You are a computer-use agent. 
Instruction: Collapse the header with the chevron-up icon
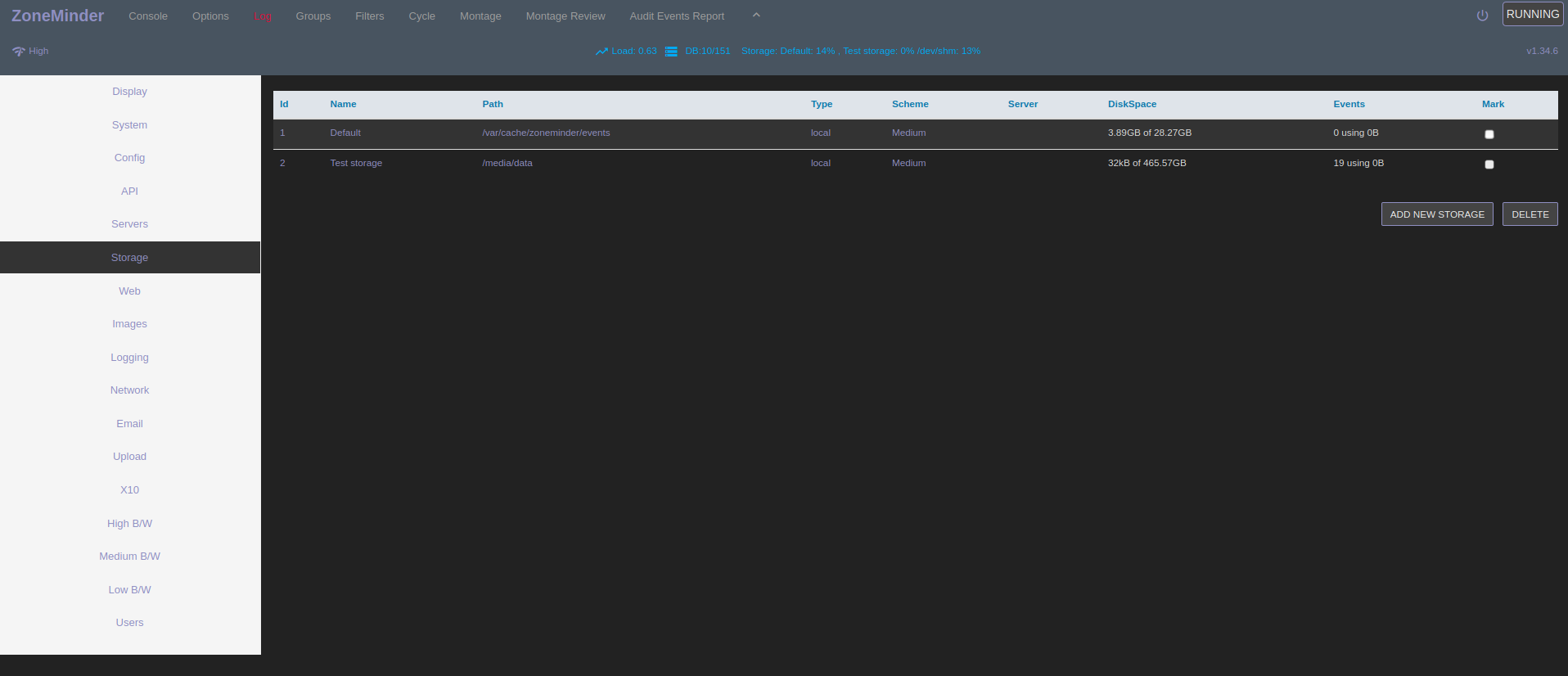click(756, 15)
